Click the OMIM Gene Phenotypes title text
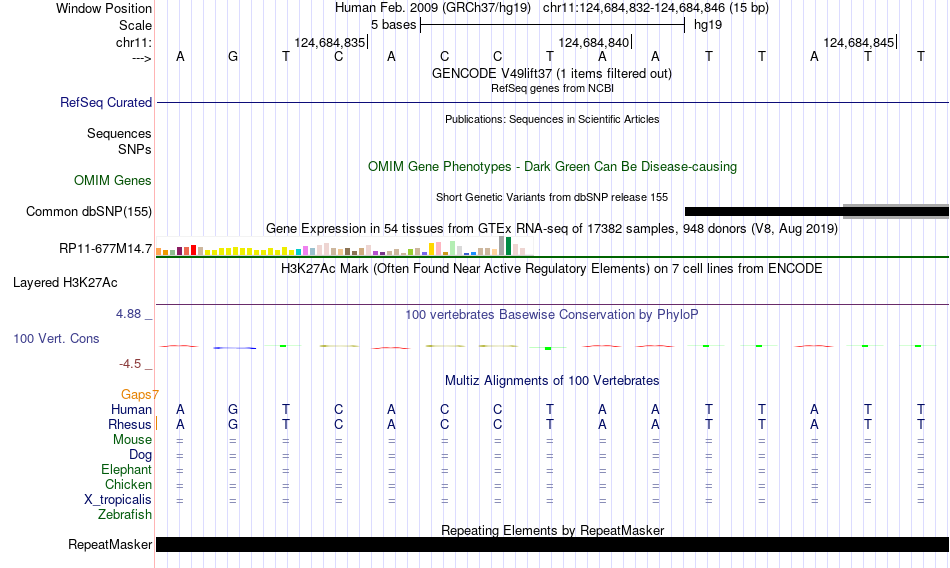Image resolution: width=950 pixels, height=568 pixels. coord(552,167)
